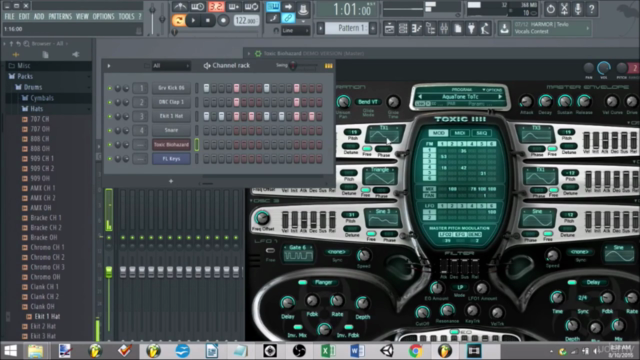640x360 pixels.
Task: Click the channel rack graph editor icon
Action: coord(329,66)
